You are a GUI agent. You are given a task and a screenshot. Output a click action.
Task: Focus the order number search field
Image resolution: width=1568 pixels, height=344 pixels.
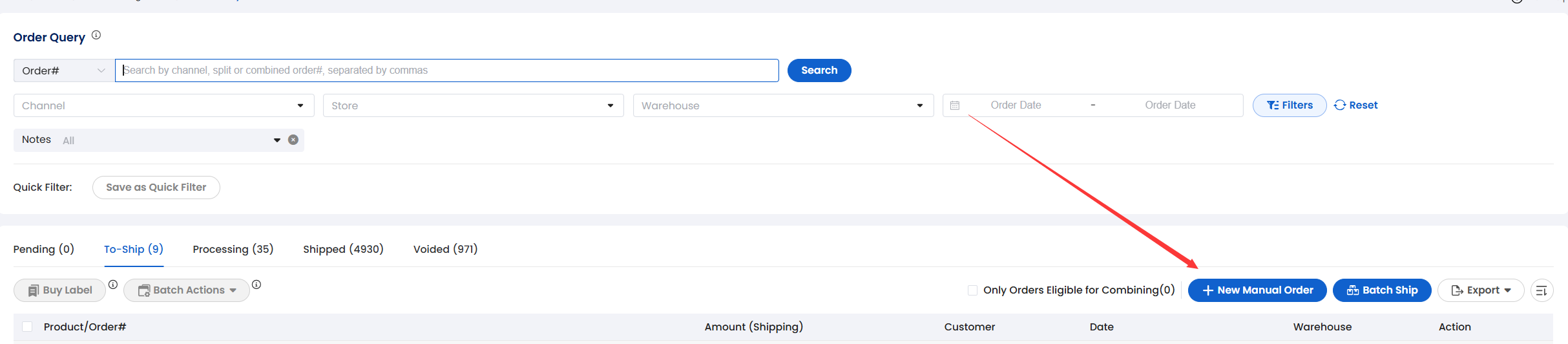[x=447, y=70]
